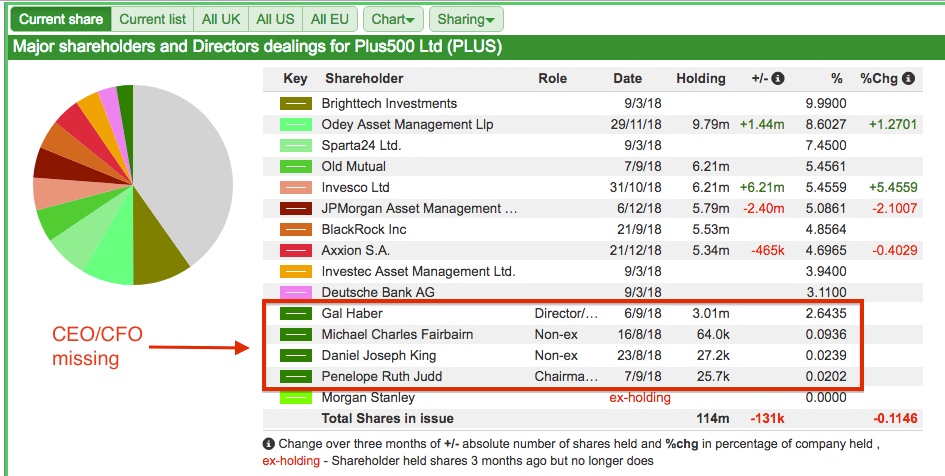945x476 pixels.
Task: Click Investec yellow key swatch
Action: 295,272
